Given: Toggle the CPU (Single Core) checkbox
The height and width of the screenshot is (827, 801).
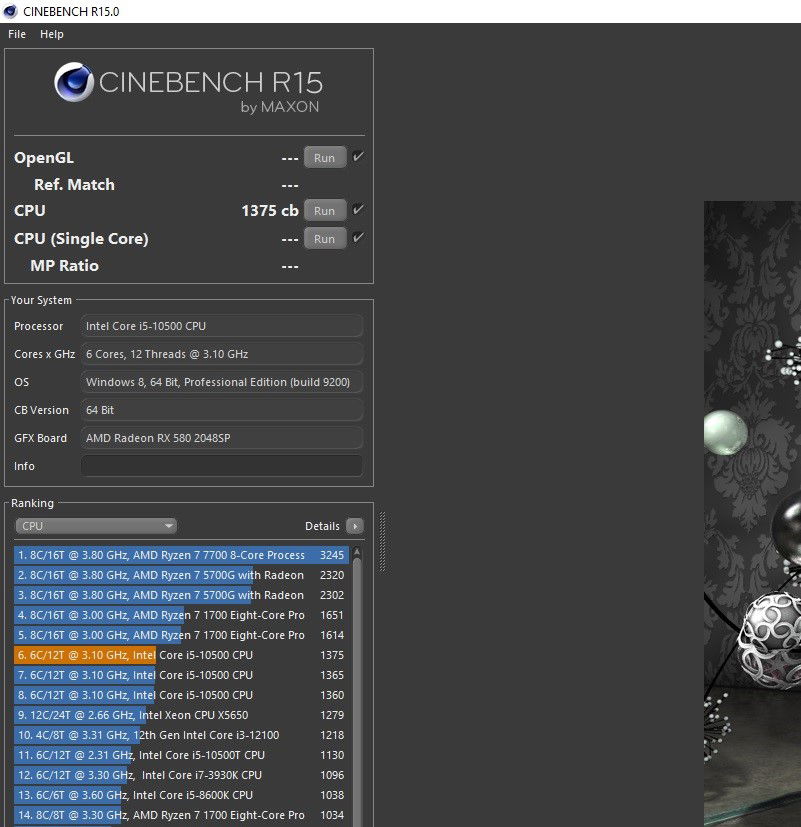Looking at the screenshot, I should (x=358, y=238).
